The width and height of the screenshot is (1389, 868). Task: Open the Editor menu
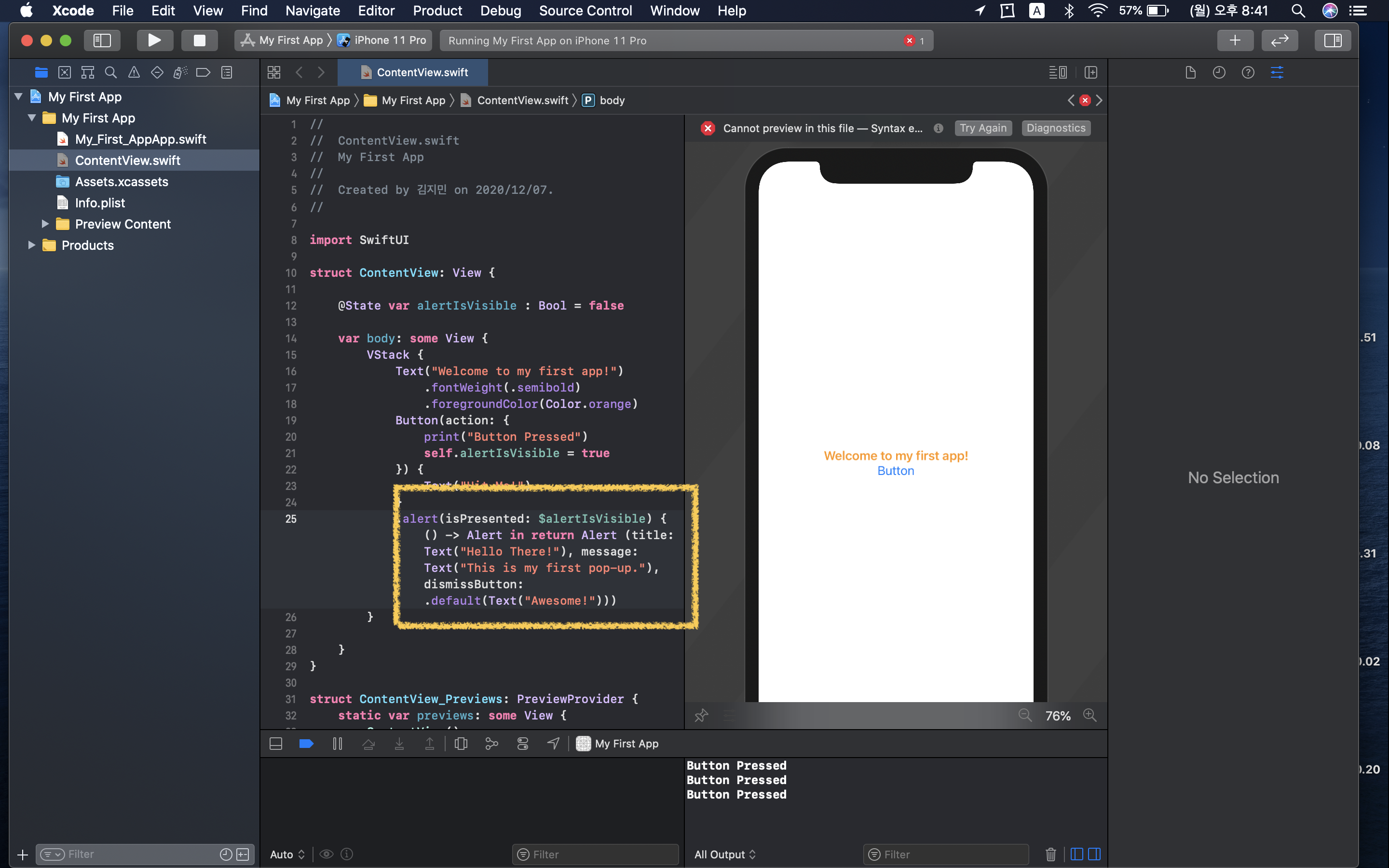tap(376, 10)
